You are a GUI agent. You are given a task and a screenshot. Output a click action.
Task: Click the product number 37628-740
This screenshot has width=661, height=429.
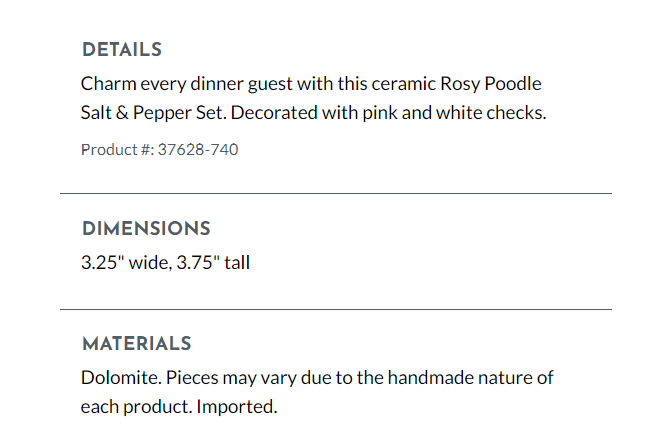tap(198, 150)
